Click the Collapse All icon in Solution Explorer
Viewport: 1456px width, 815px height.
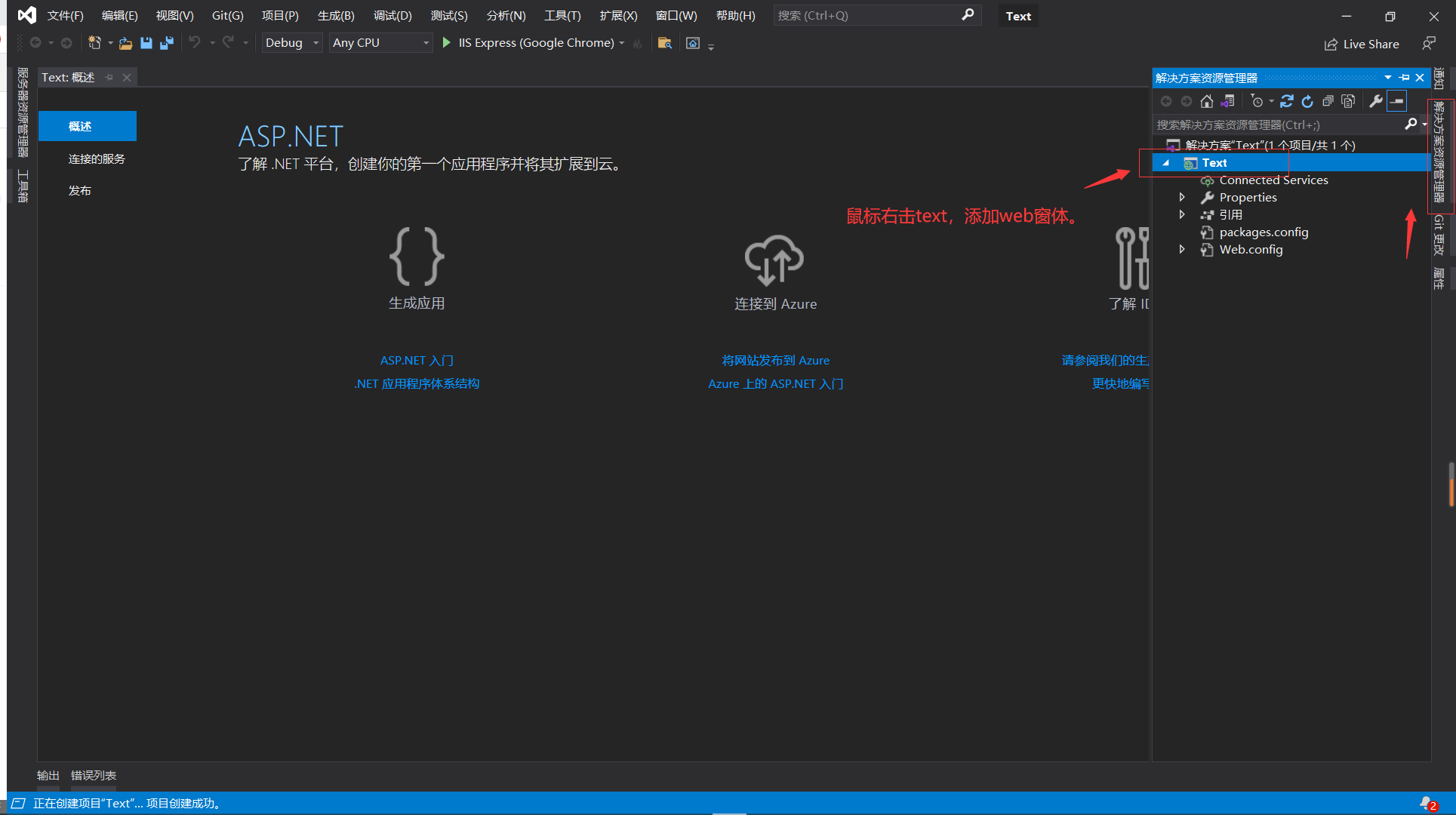click(1328, 101)
